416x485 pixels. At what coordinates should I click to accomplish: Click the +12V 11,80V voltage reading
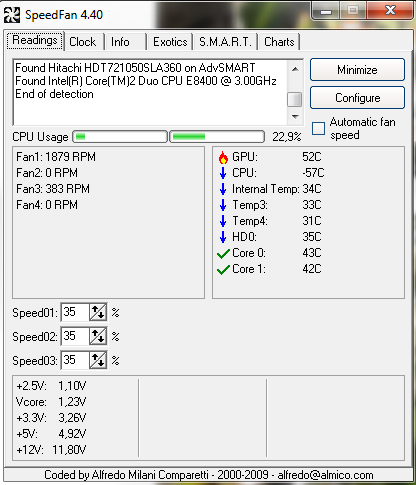(x=51, y=450)
